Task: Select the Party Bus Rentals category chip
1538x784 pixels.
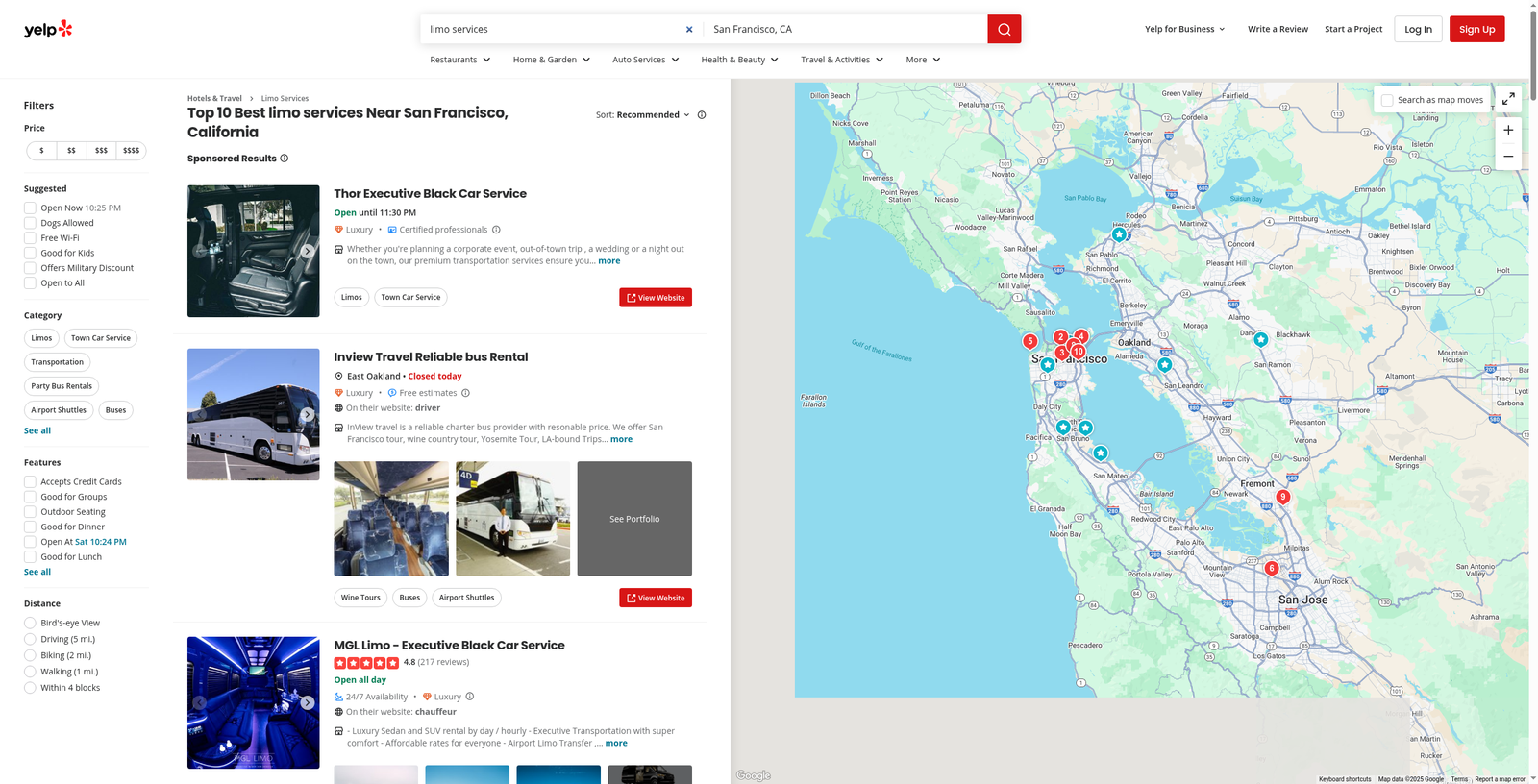Action: tap(62, 386)
